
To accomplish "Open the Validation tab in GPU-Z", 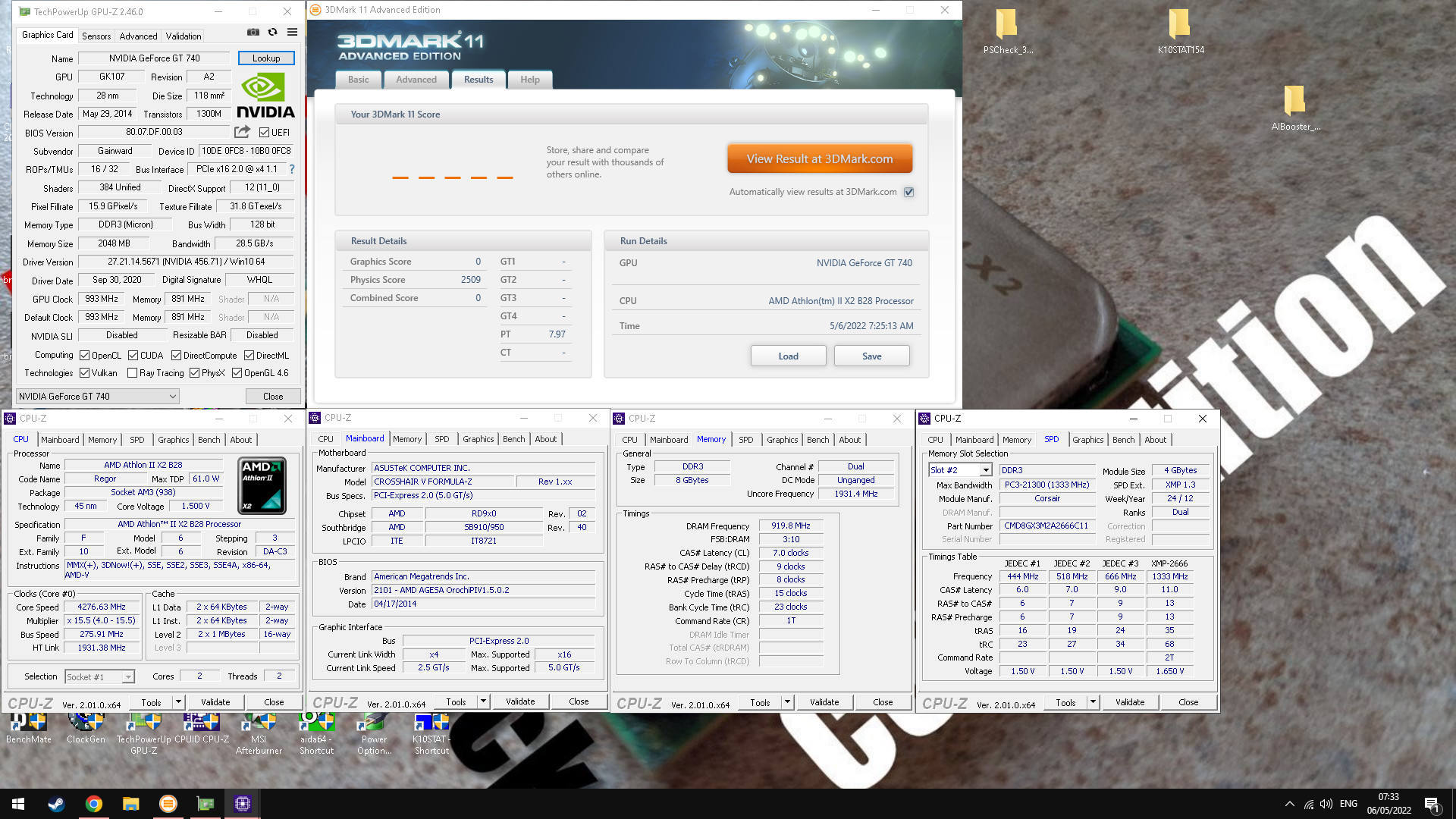I will [184, 36].
